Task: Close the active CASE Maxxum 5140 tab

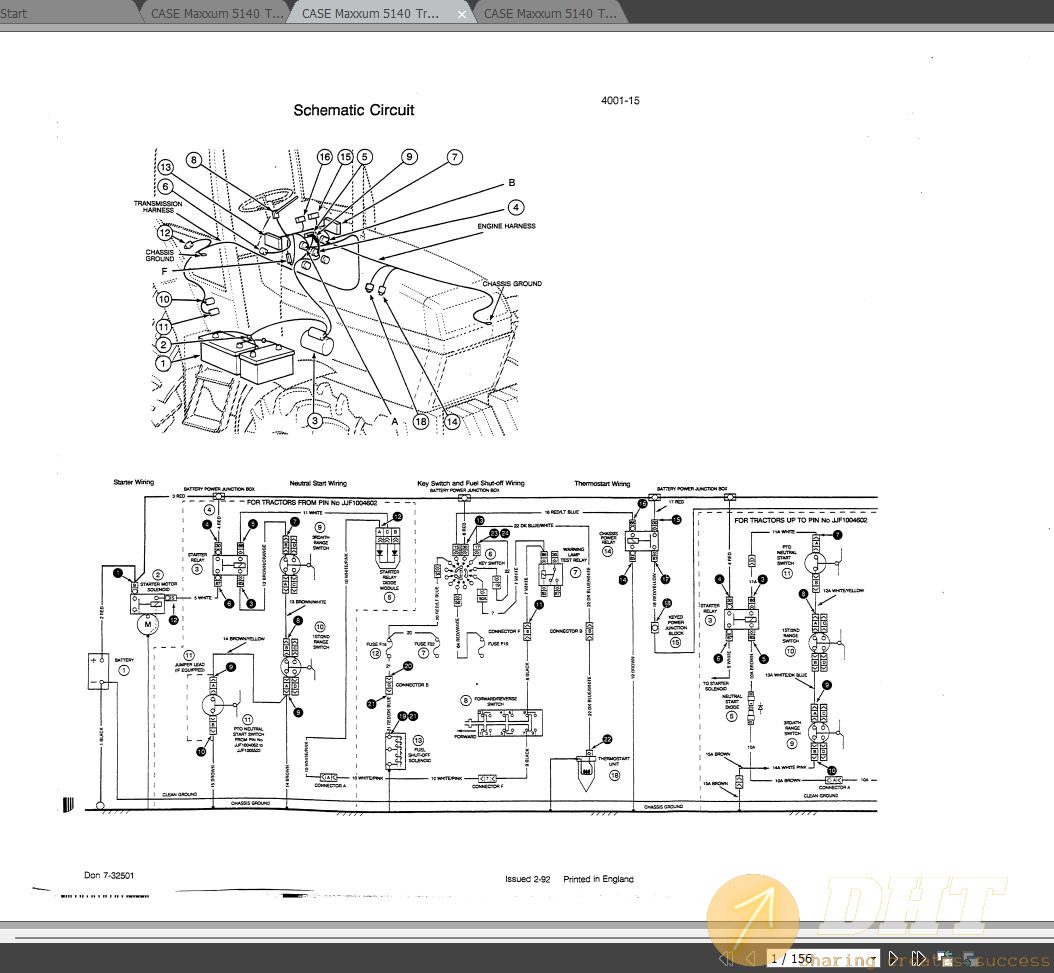Action: [462, 14]
